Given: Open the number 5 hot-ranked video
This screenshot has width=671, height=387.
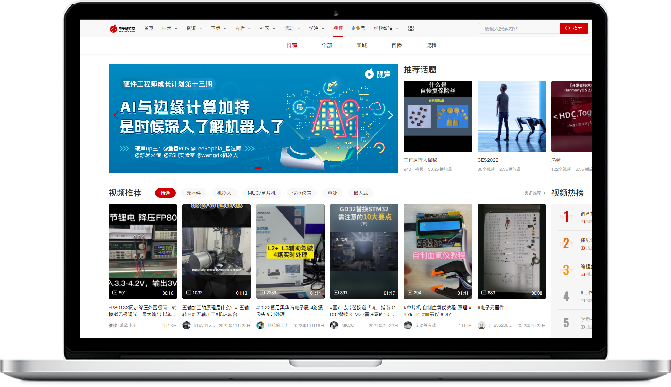Looking at the screenshot, I should click(576, 323).
